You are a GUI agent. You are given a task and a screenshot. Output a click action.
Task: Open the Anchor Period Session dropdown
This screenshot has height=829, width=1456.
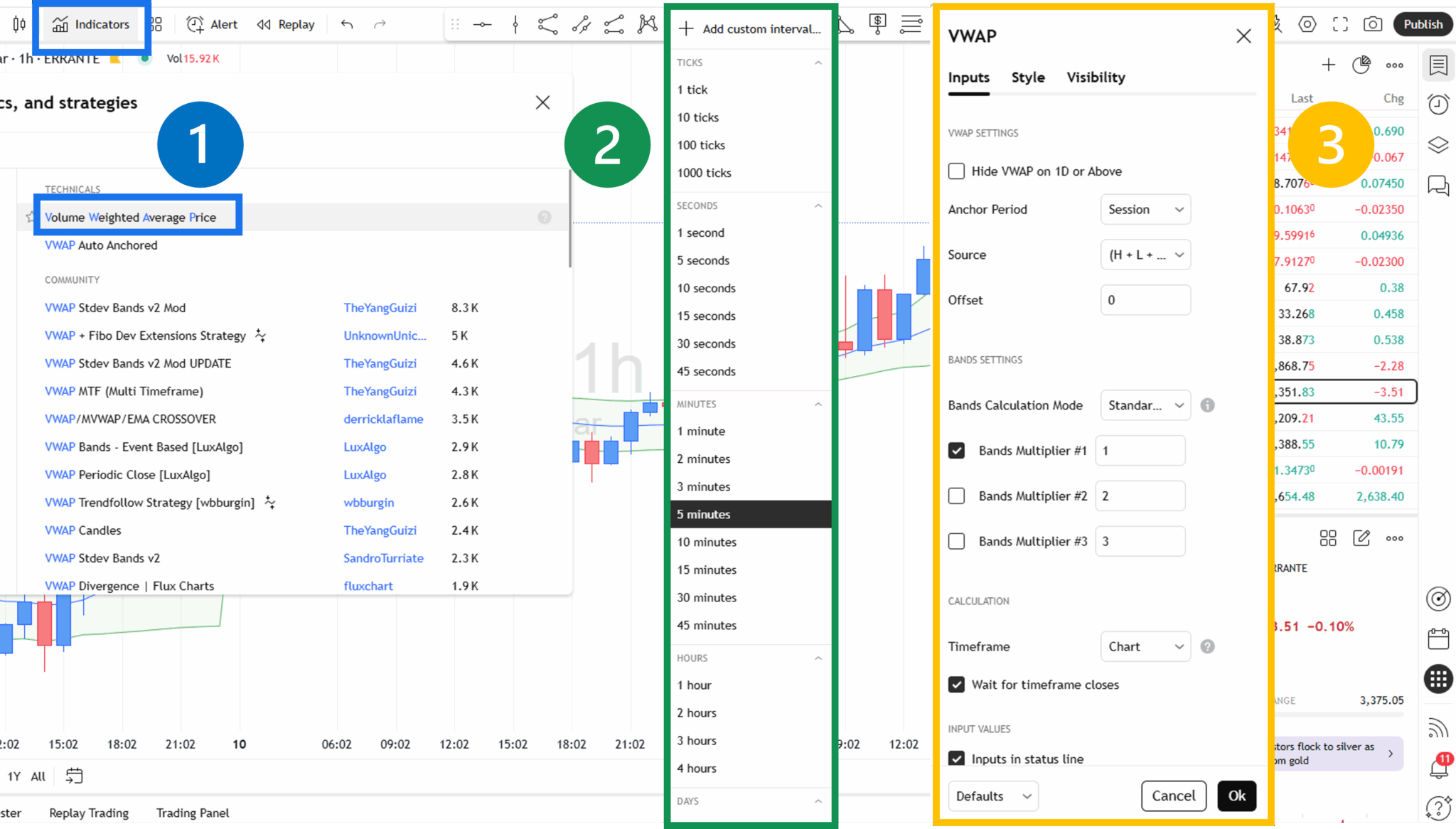pos(1145,210)
